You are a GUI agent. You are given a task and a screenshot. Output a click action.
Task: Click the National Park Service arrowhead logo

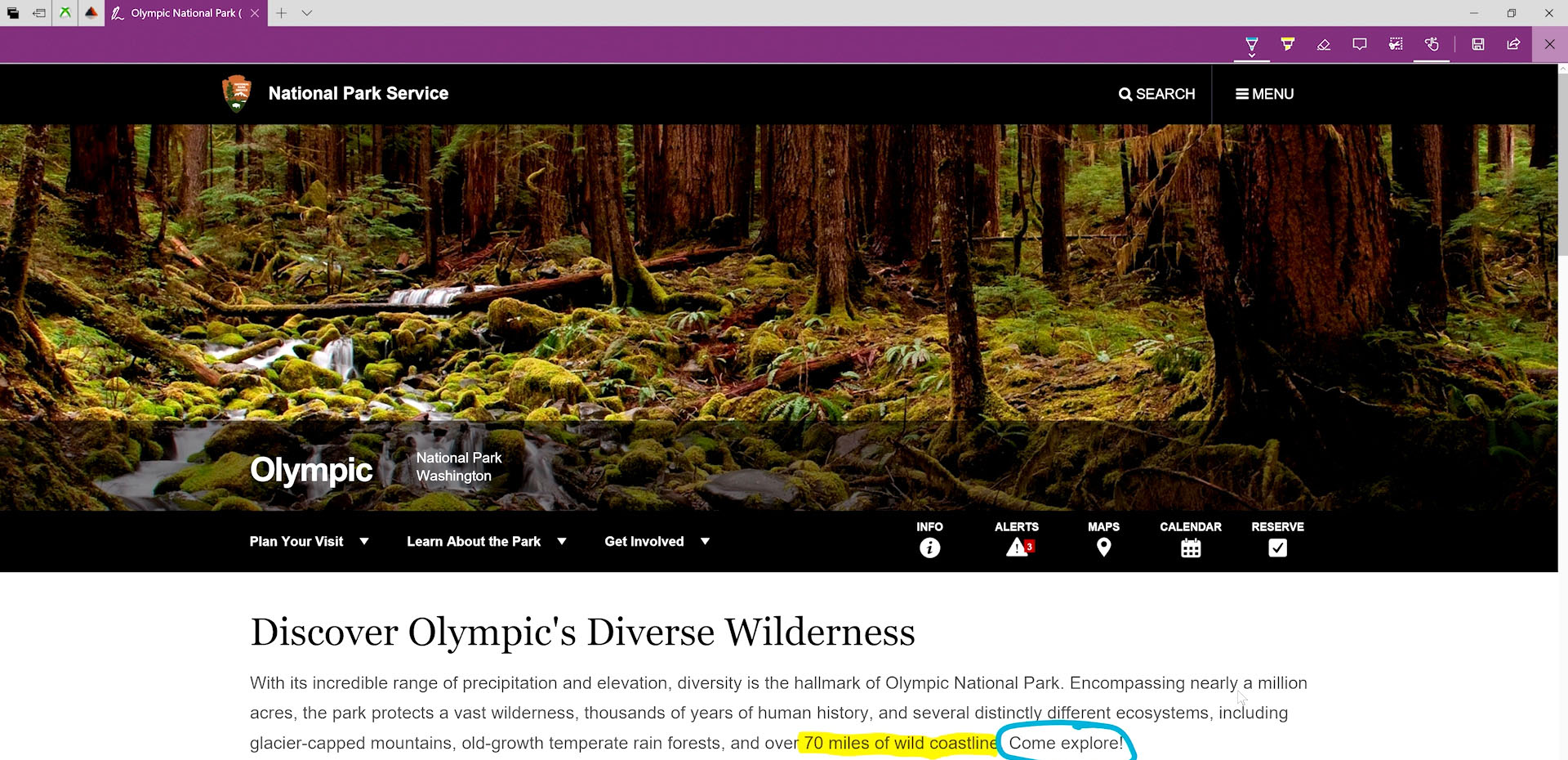click(237, 93)
